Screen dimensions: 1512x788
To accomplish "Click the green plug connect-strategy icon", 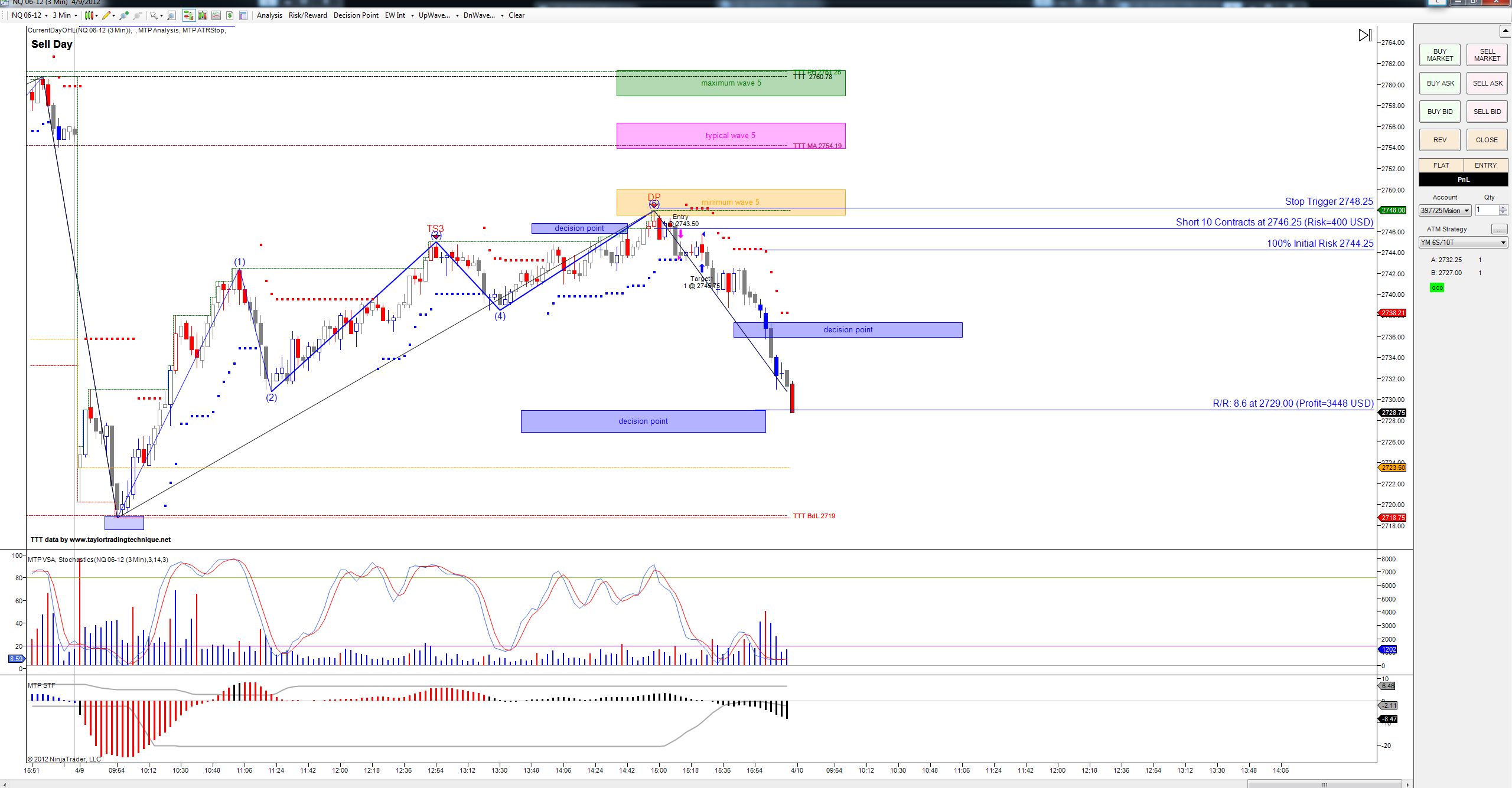I will pyautogui.click(x=124, y=15).
